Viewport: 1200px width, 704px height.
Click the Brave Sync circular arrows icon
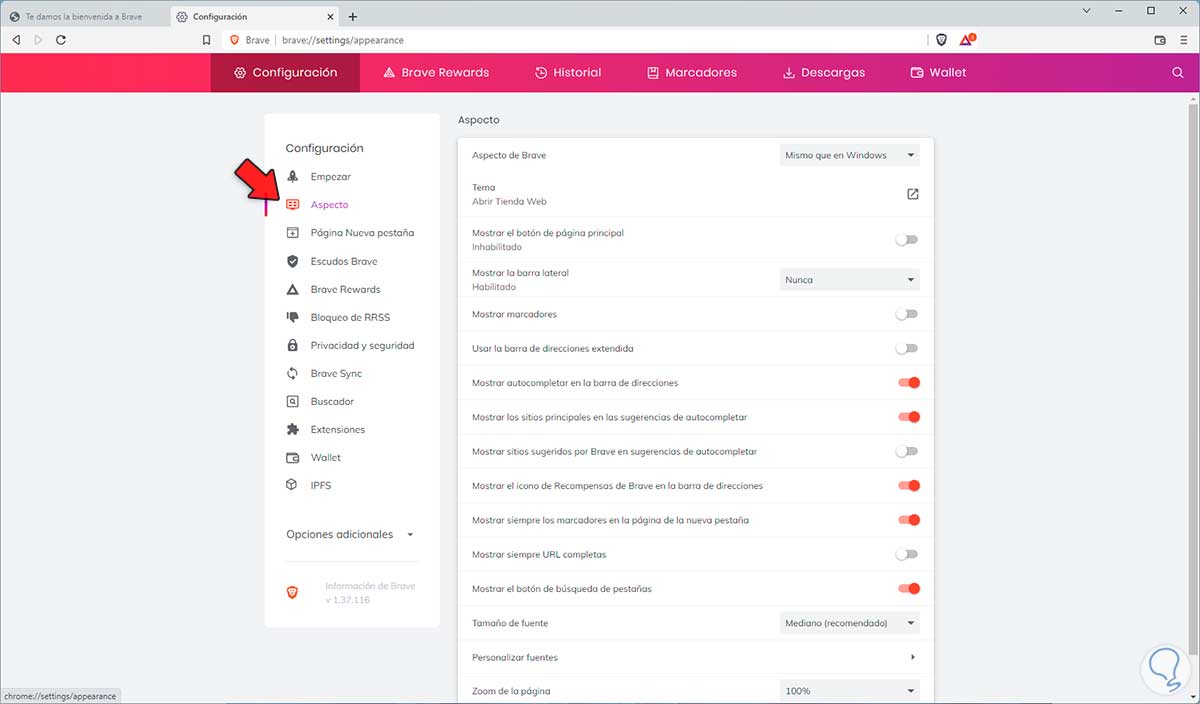pos(292,373)
